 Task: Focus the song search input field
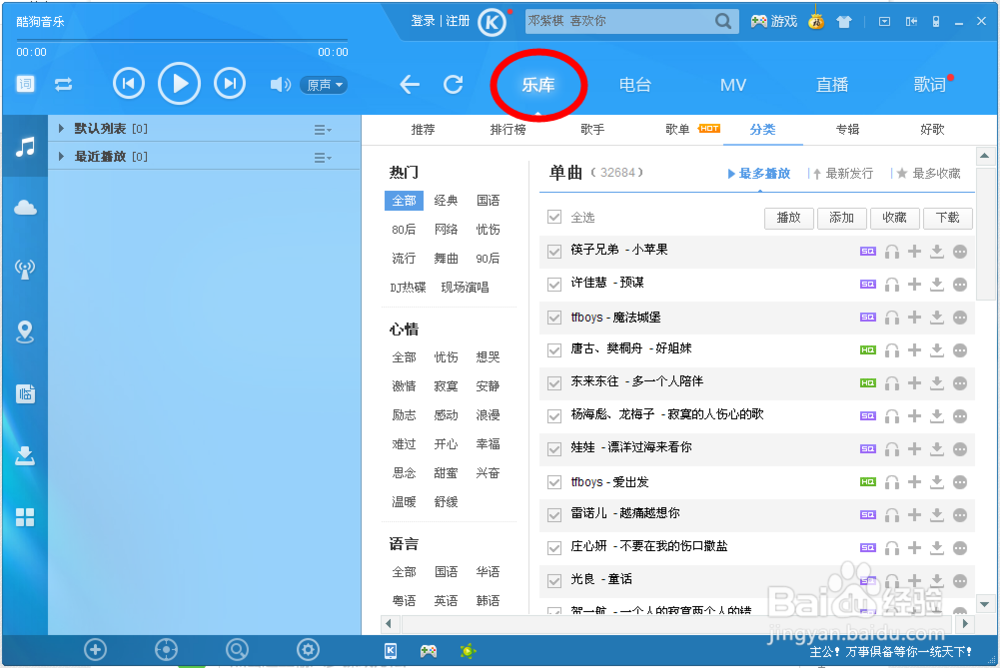[x=619, y=21]
